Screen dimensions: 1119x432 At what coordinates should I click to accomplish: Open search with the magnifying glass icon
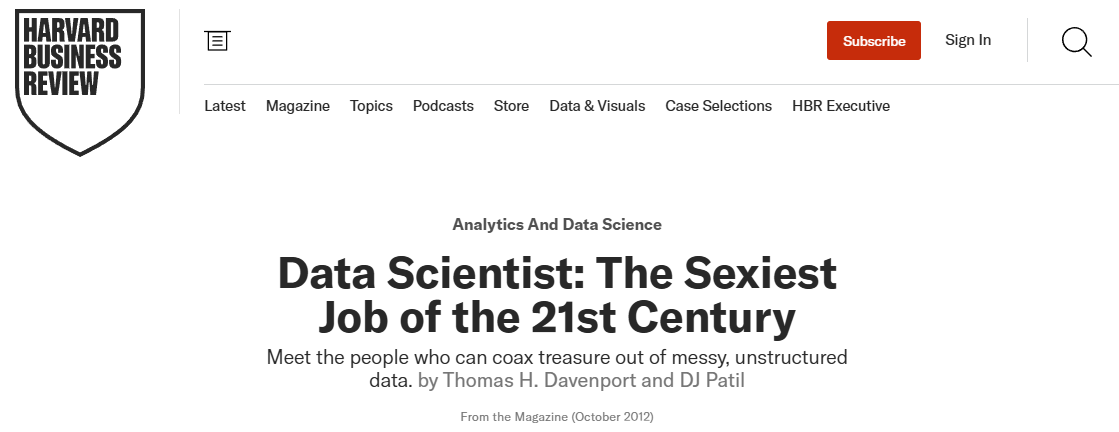coord(1076,41)
